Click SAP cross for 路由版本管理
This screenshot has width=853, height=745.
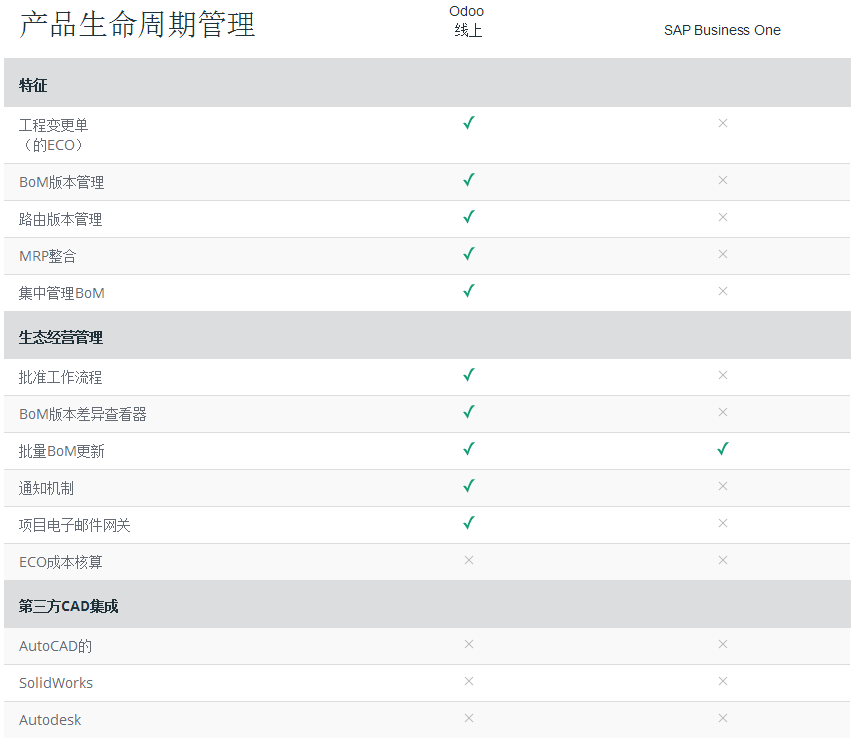tap(723, 217)
